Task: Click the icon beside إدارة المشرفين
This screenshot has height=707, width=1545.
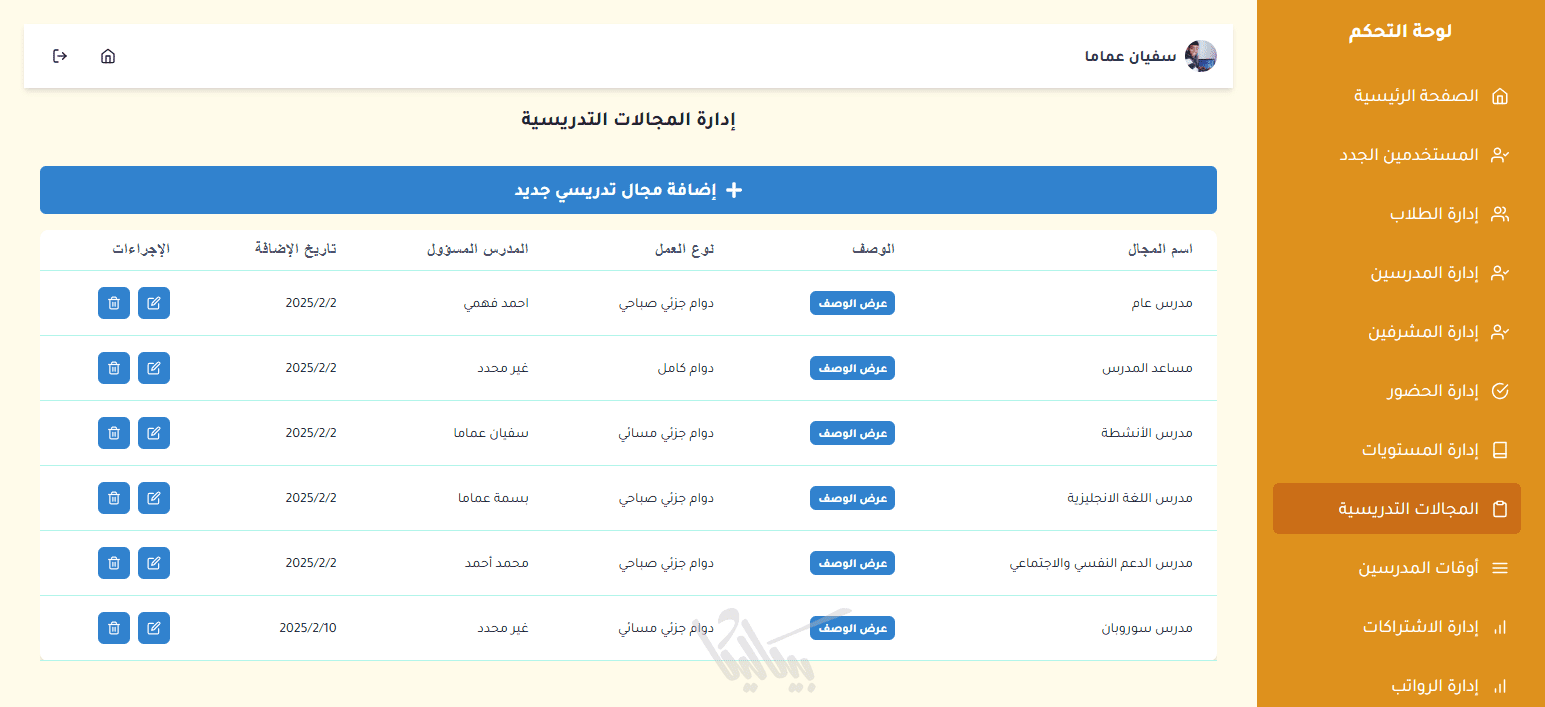Action: pos(1499,332)
